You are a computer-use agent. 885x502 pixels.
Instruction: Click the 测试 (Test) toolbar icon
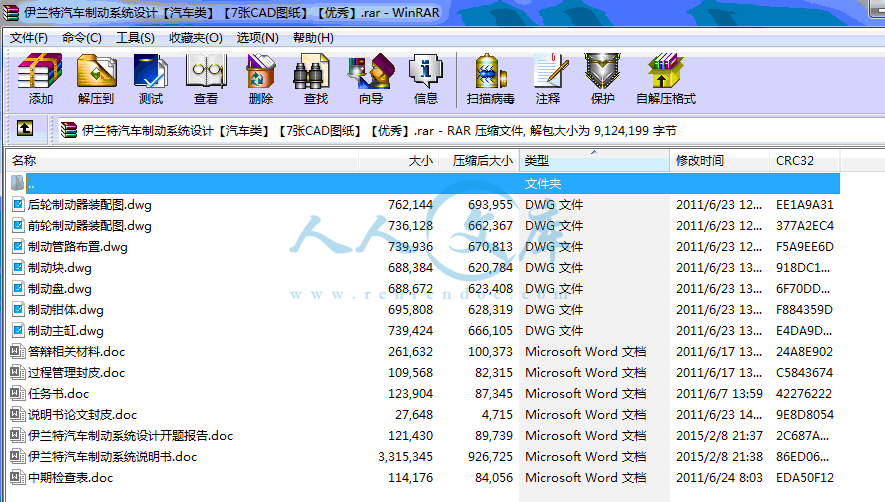151,71
